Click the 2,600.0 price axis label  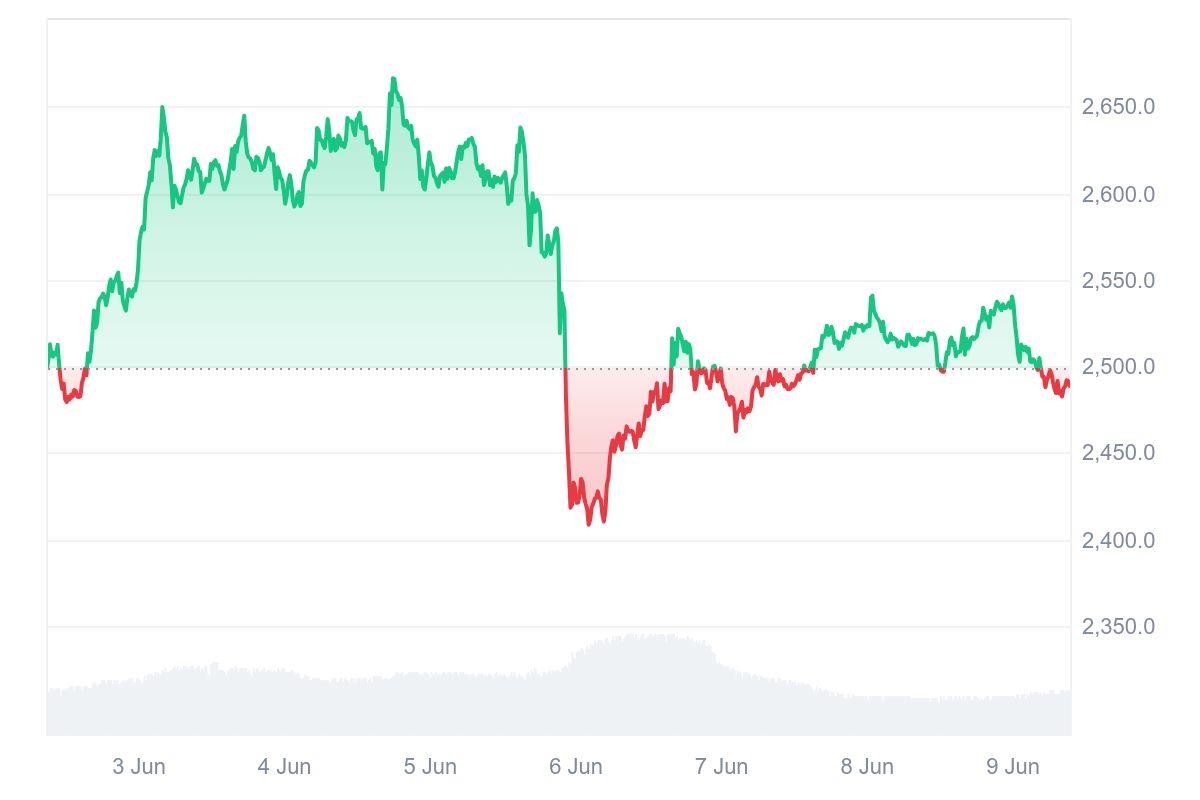(1118, 195)
